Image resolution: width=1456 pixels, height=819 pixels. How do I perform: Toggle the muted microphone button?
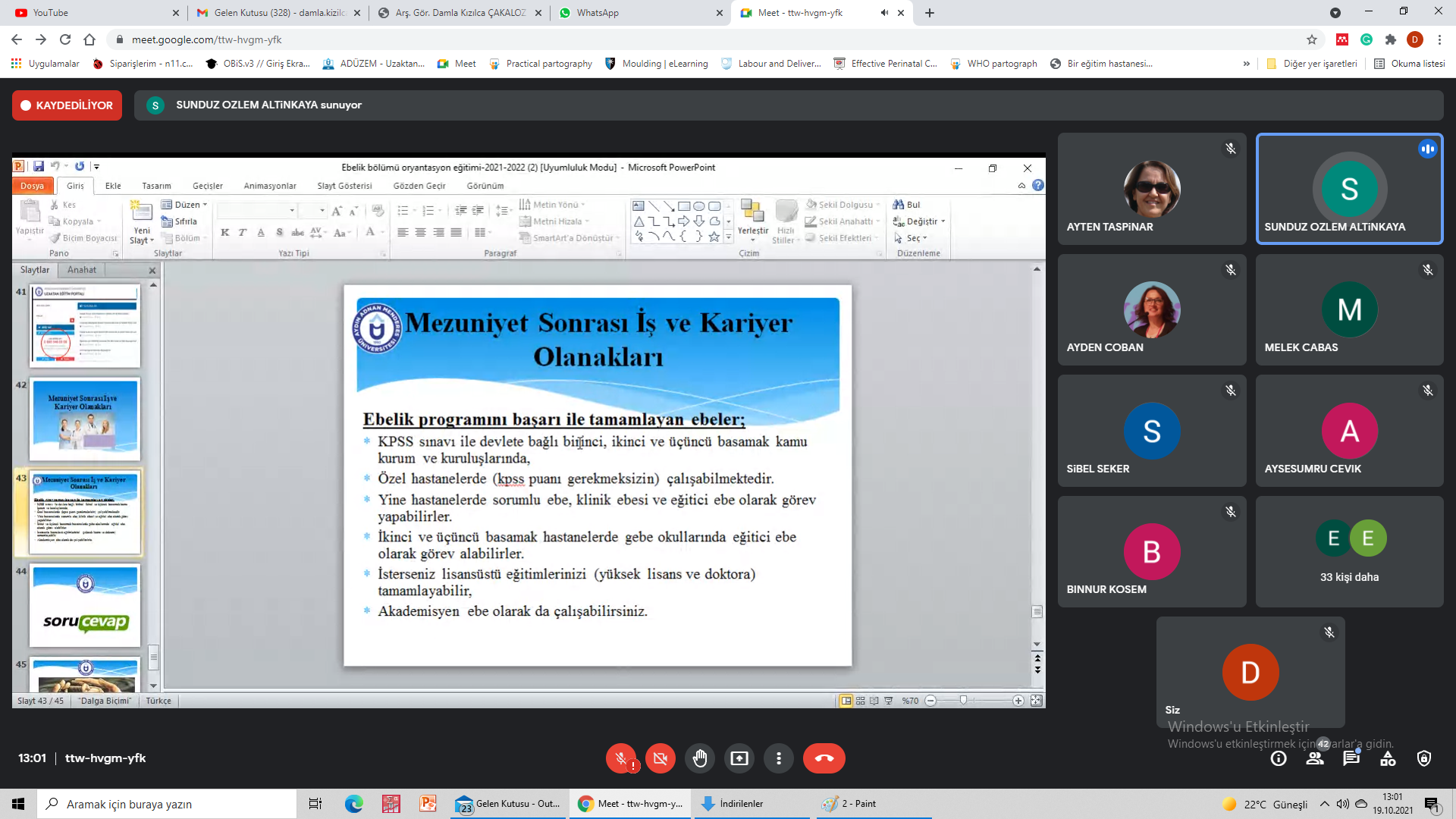click(x=620, y=758)
